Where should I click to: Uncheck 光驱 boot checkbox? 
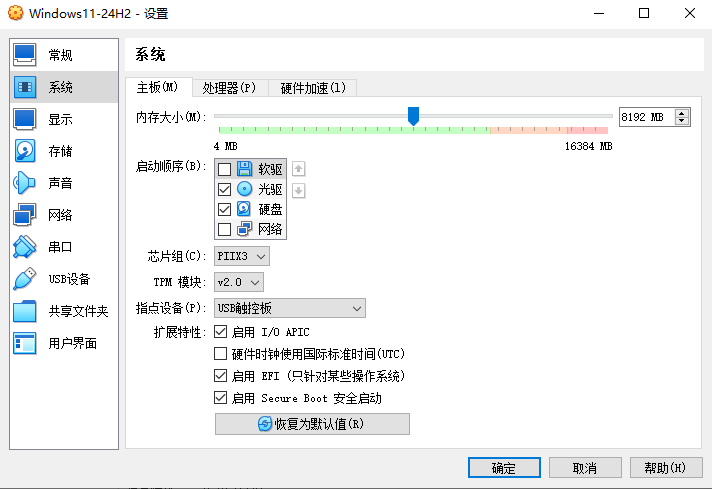(x=224, y=189)
